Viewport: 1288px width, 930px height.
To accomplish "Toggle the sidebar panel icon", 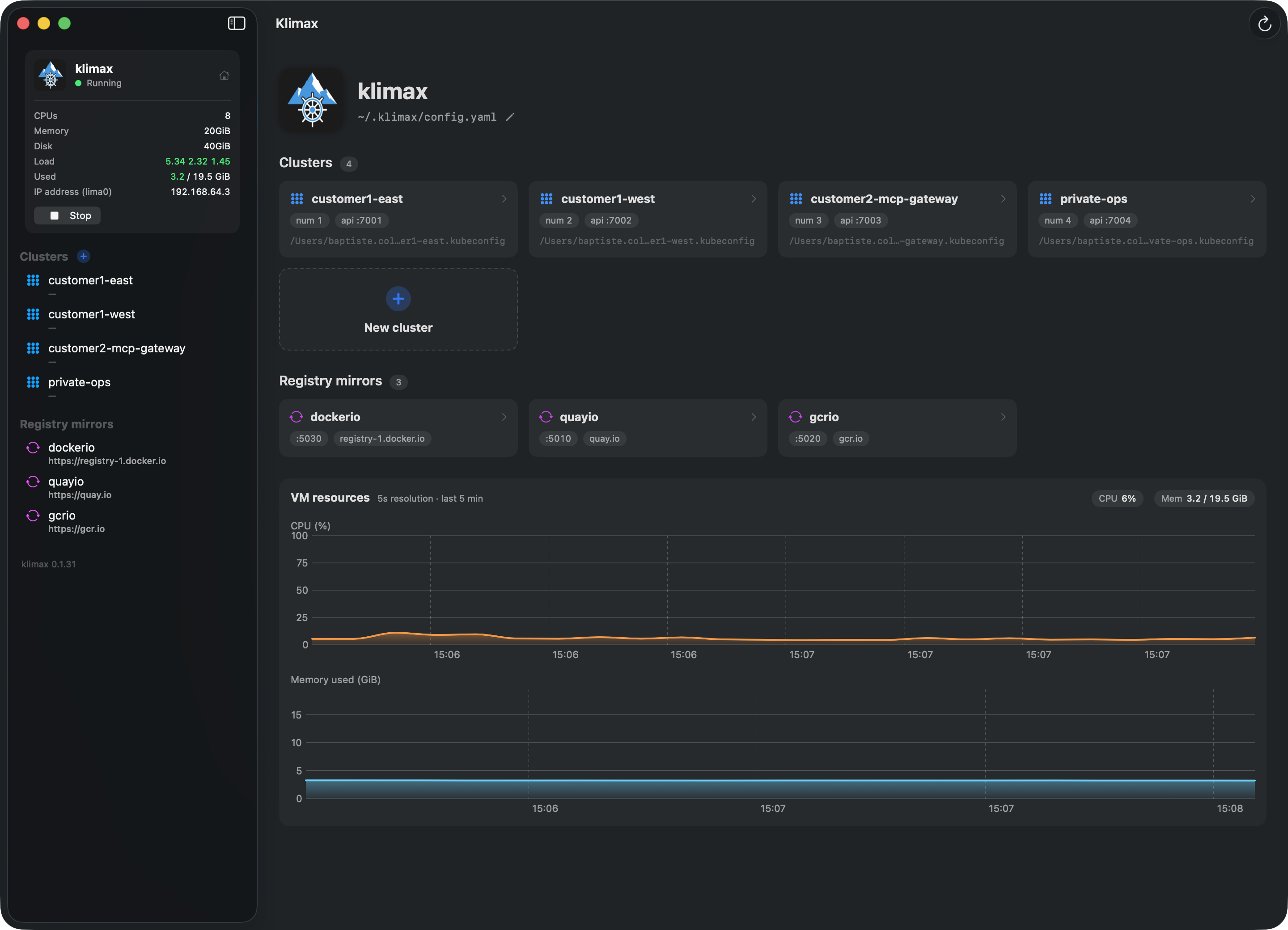I will point(236,23).
